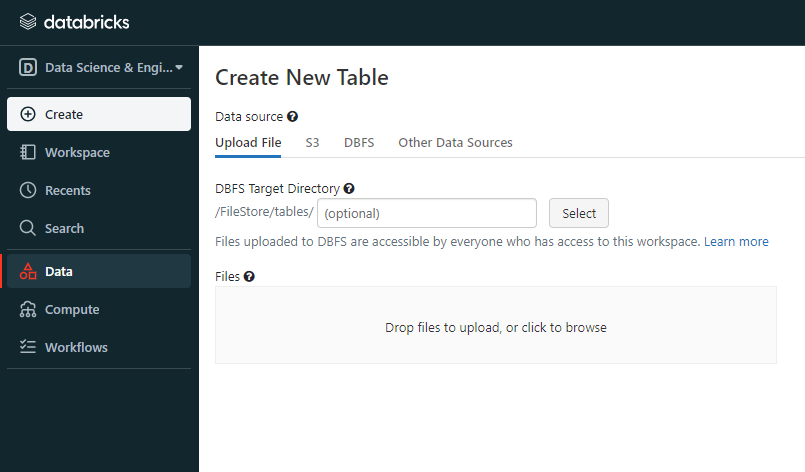Click help icon beside DBFS Target Directory
The width and height of the screenshot is (805, 472).
349,188
